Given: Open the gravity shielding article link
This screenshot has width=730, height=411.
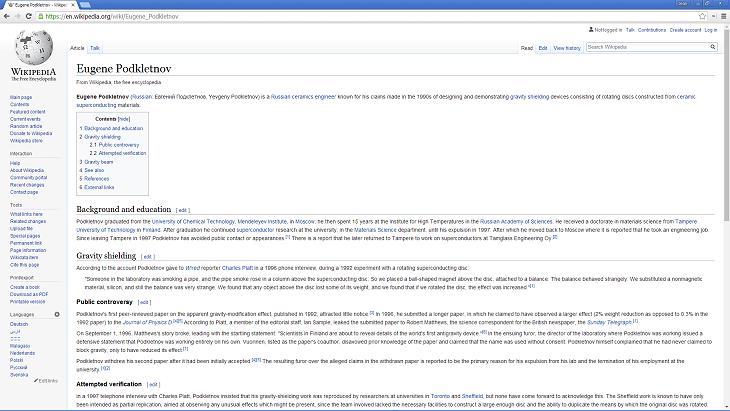Looking at the screenshot, I should (529, 97).
